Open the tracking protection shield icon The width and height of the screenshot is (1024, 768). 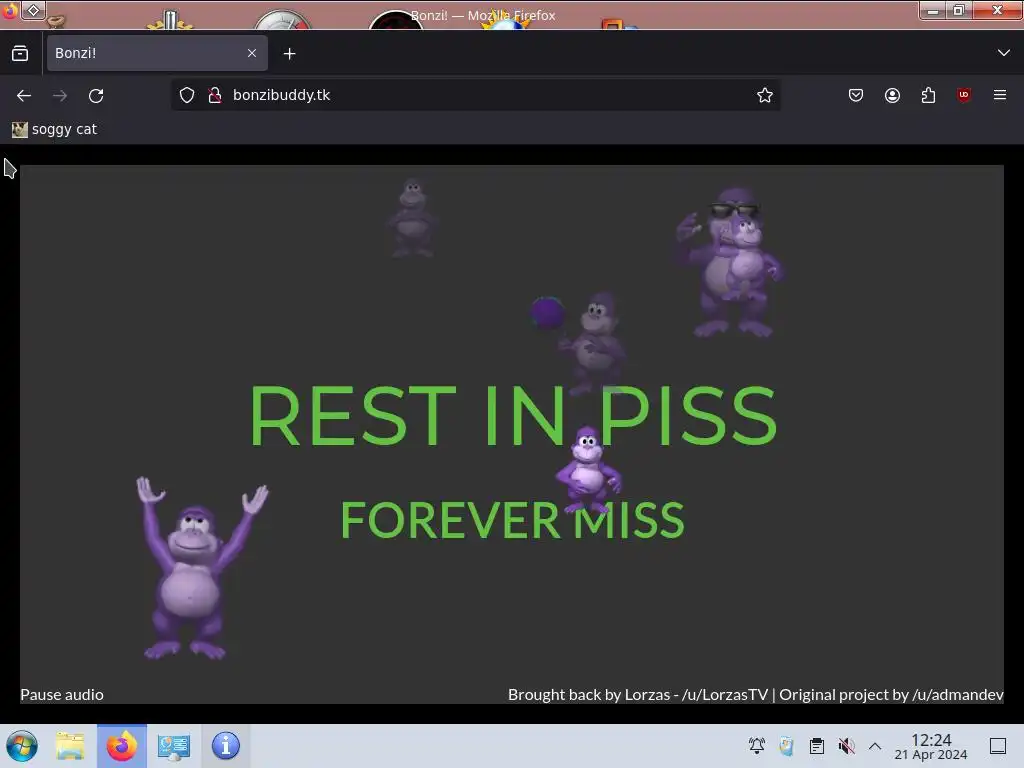187,95
